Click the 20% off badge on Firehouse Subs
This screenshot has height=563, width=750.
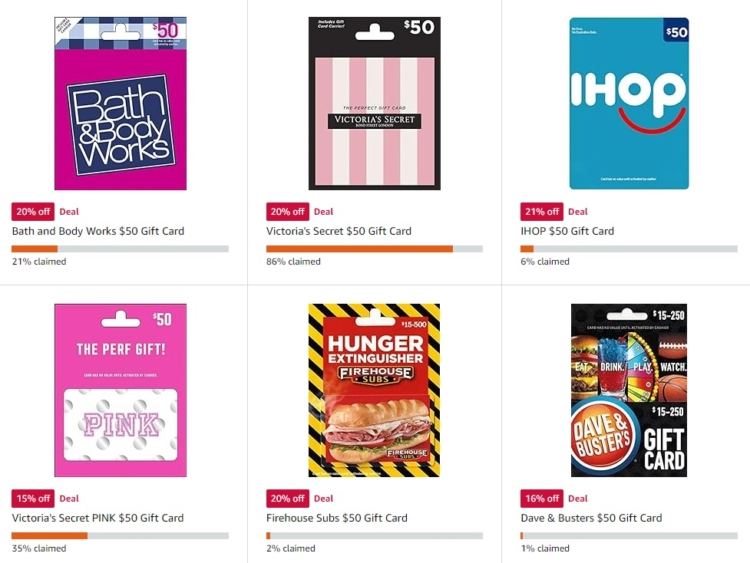287,498
